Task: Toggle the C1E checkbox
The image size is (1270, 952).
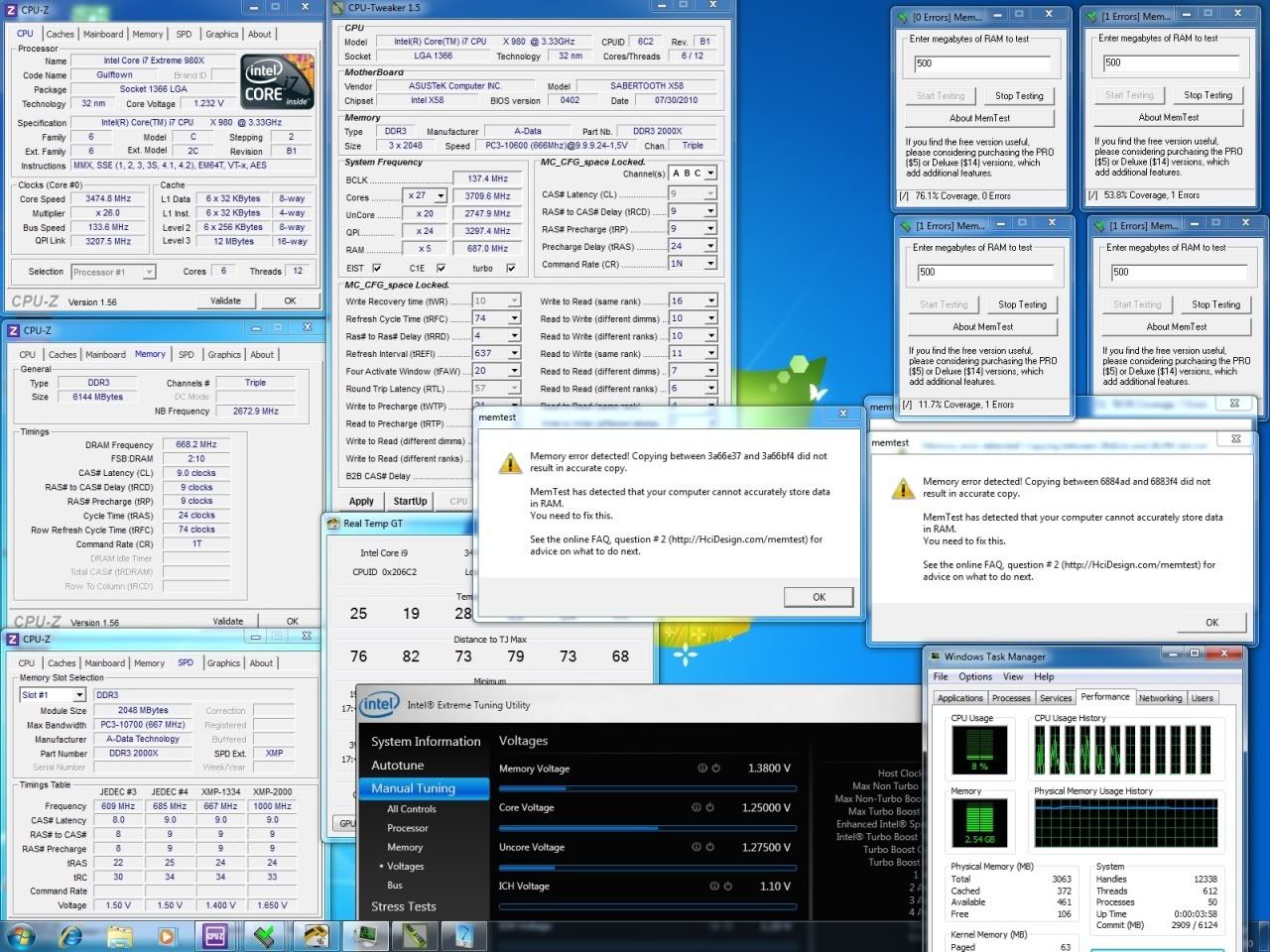Action: pos(441,268)
